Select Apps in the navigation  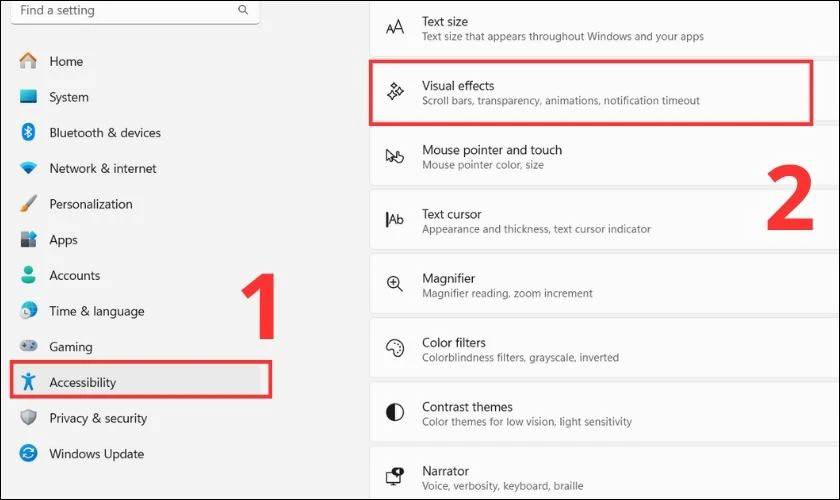click(135, 240)
